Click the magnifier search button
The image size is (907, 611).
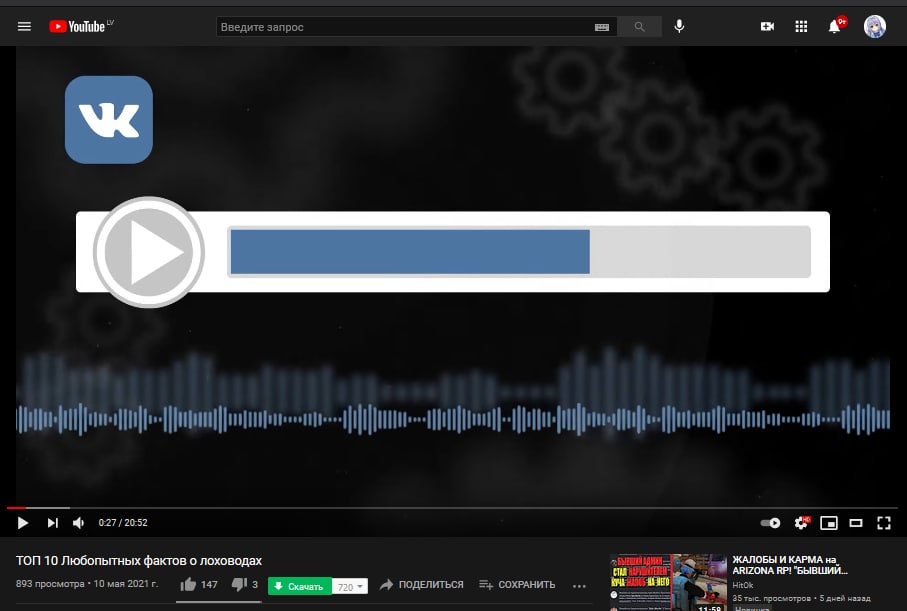point(639,27)
